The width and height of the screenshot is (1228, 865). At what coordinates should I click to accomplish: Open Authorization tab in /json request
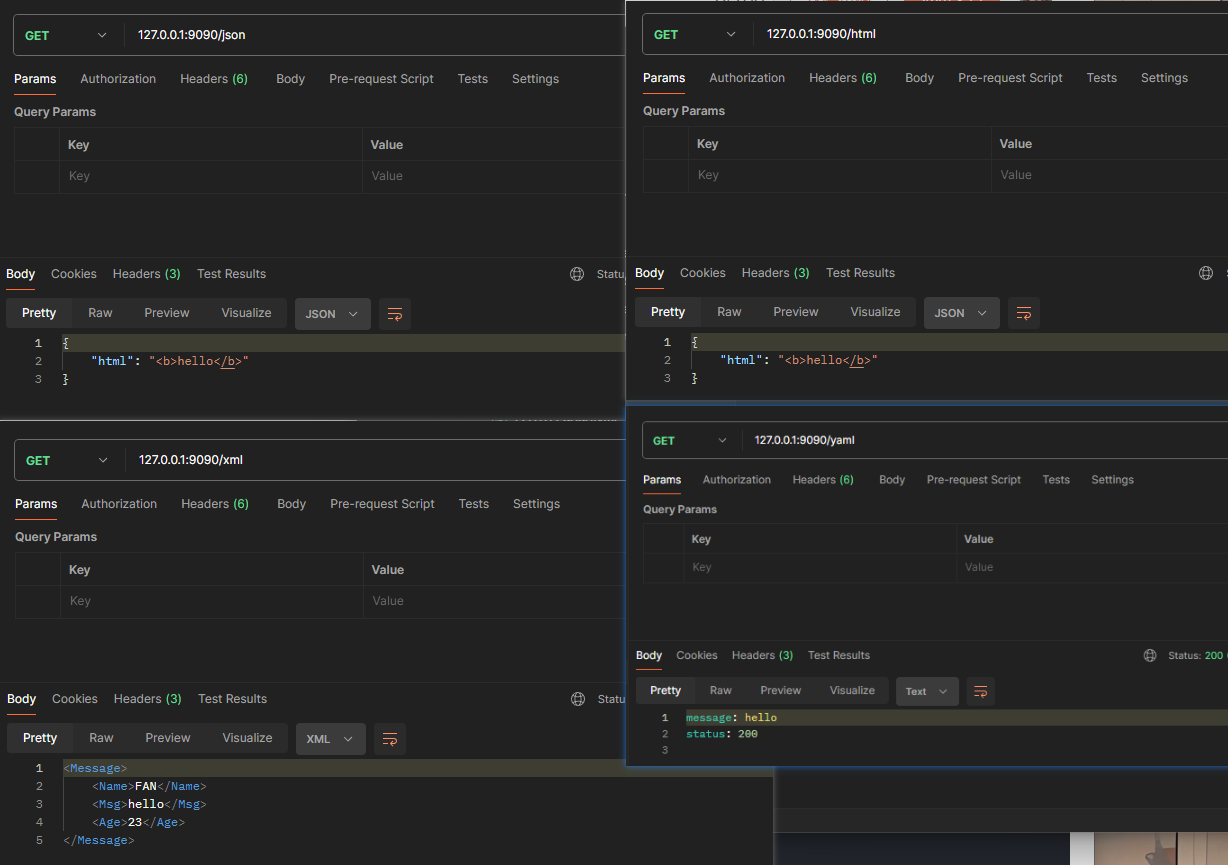coord(118,79)
